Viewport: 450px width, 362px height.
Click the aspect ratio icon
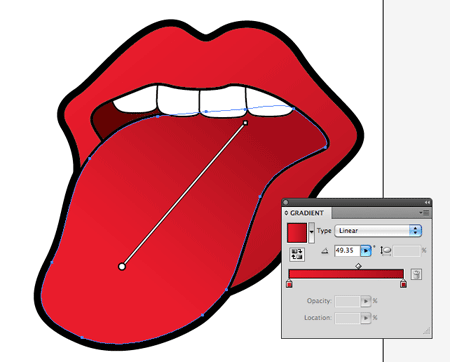[386, 251]
